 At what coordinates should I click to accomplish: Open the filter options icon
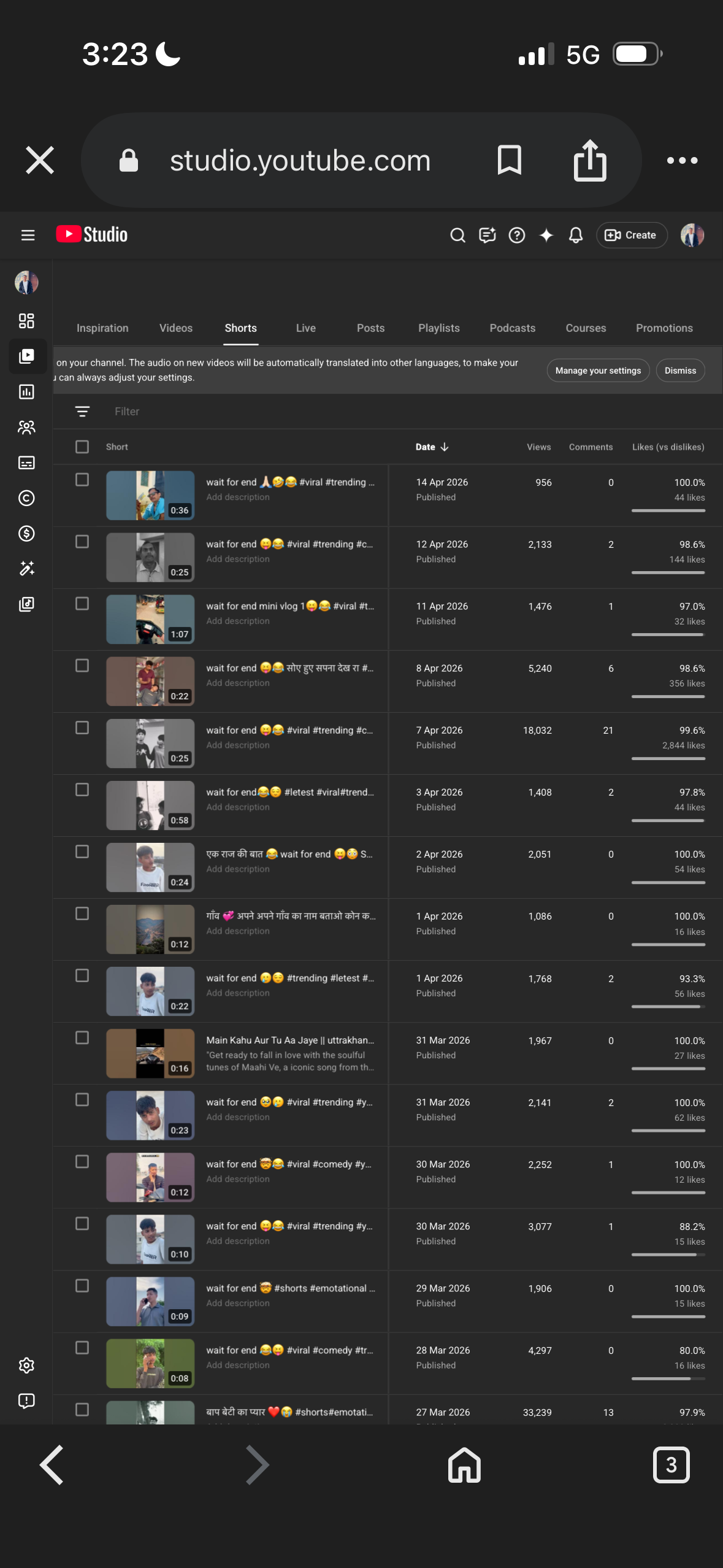tap(82, 412)
